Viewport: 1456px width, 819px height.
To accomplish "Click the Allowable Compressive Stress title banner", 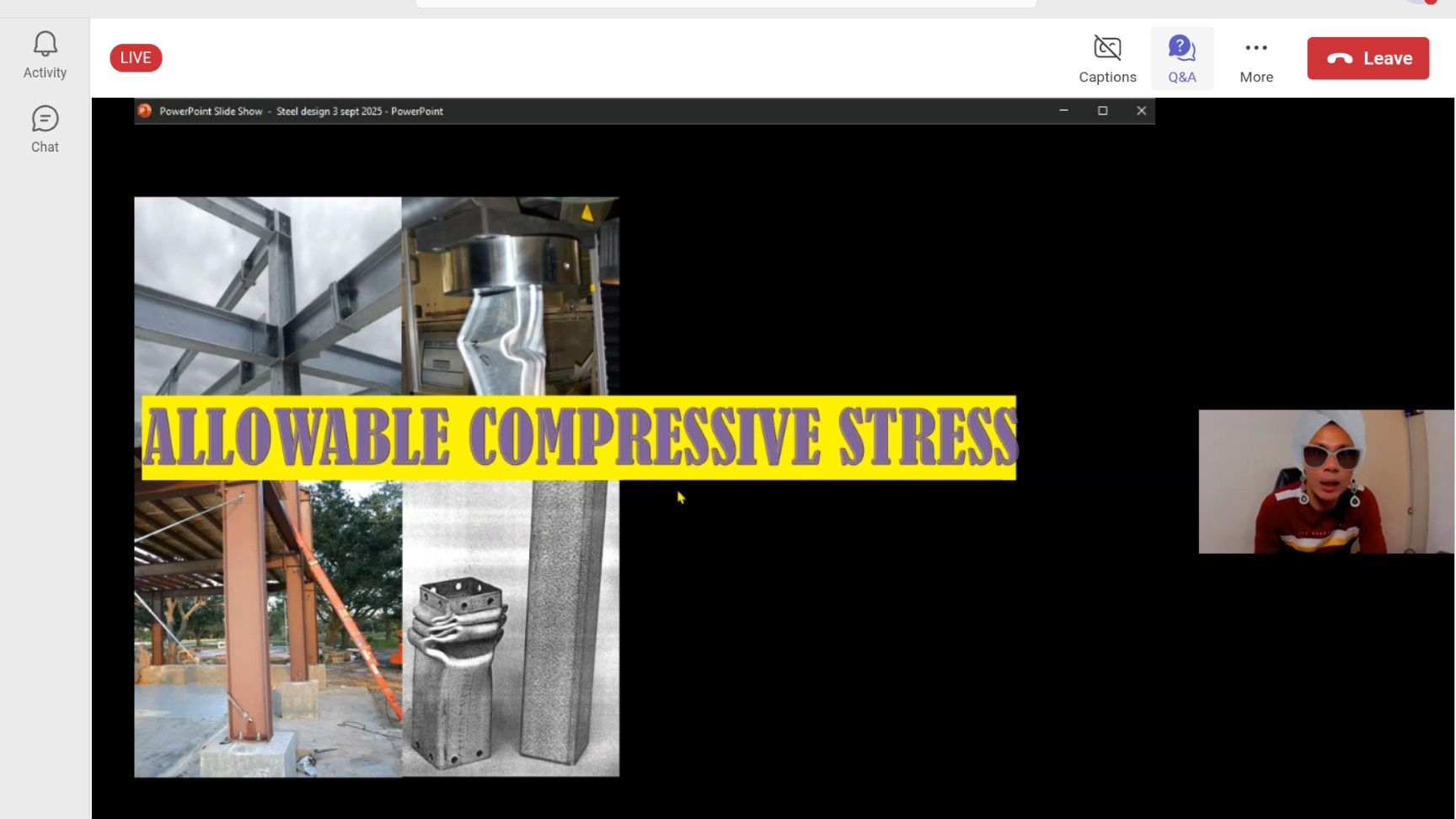I will pyautogui.click(x=579, y=437).
